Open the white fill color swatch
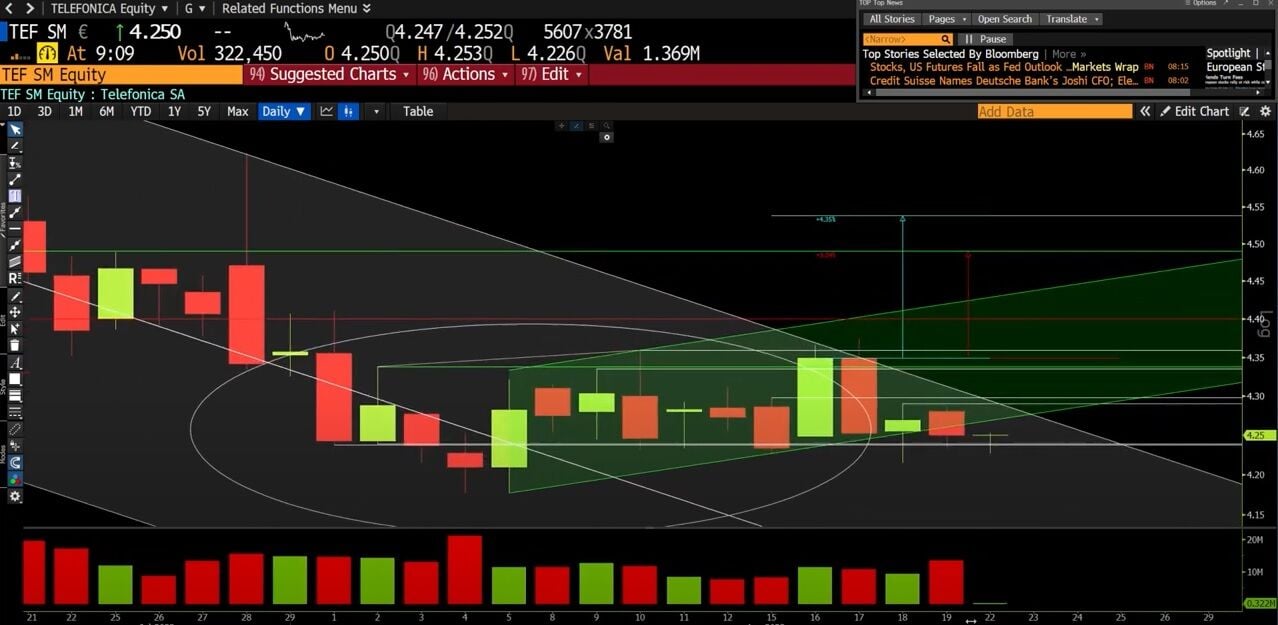Screen dimensions: 1278x625 point(15,378)
